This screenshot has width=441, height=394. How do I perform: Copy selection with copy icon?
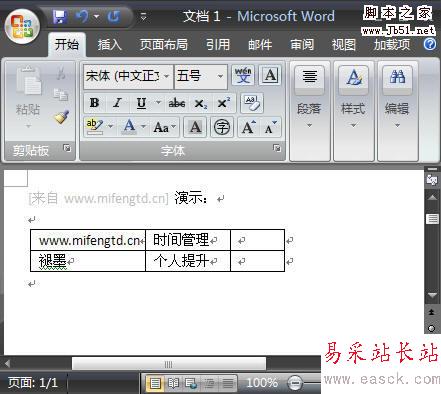tap(61, 94)
